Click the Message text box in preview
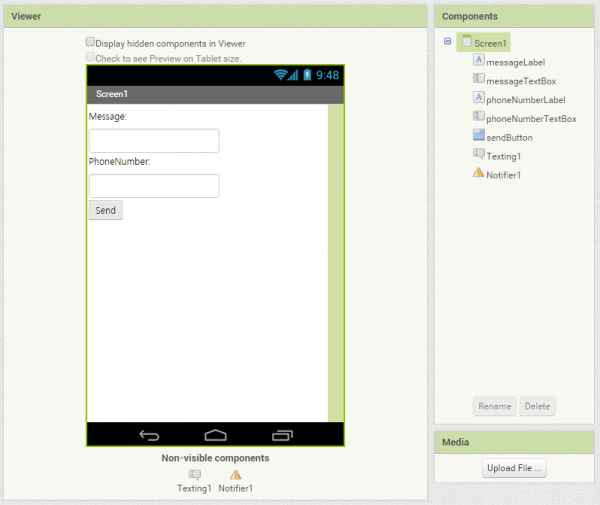Viewport: 600px width, 505px height. (x=154, y=141)
